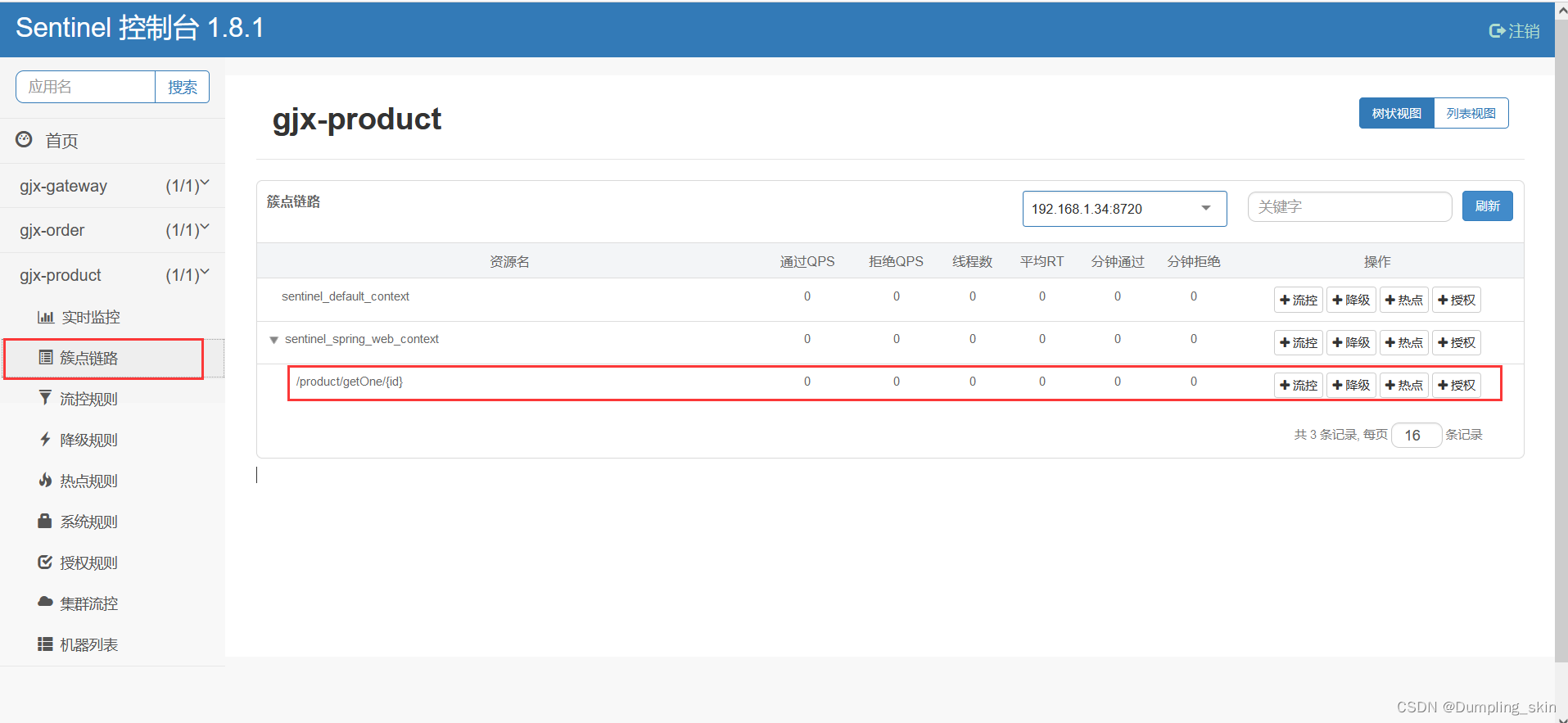Click the 搜索 search button
Screen dimensions: 1568x723
tap(182, 87)
